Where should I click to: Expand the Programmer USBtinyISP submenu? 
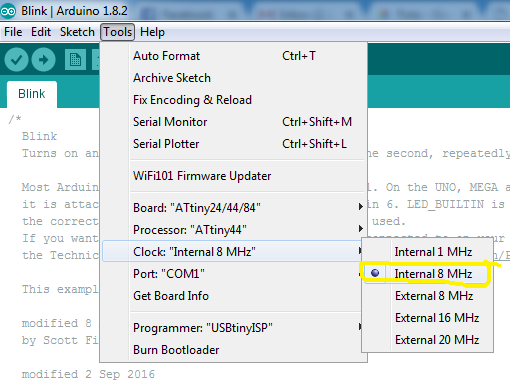tap(233, 328)
